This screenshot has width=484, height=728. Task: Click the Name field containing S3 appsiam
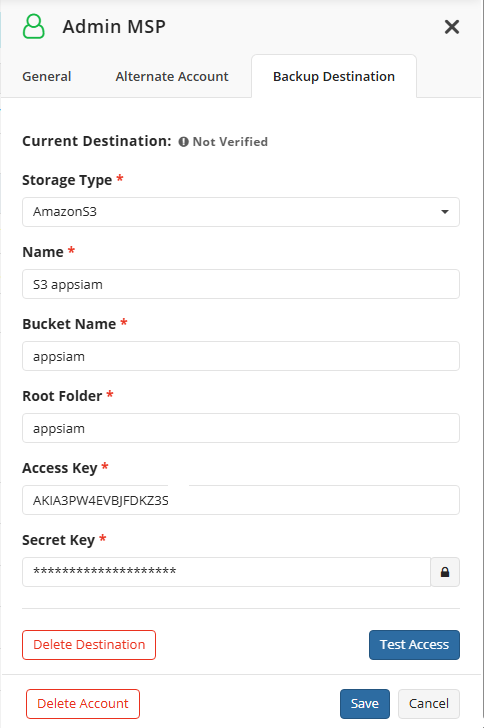point(241,284)
